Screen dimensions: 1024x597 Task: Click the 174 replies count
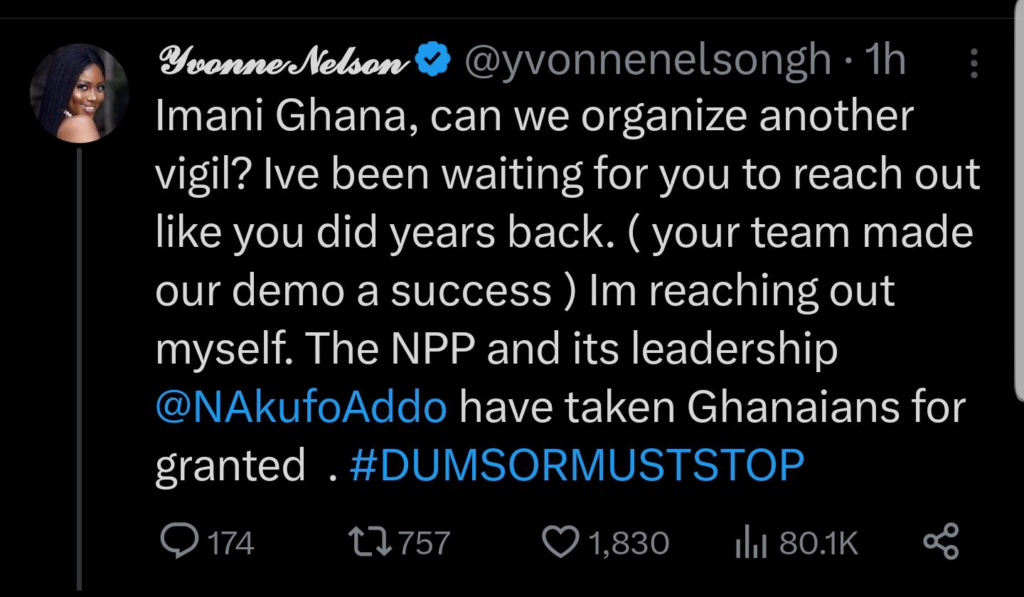pyautogui.click(x=232, y=543)
